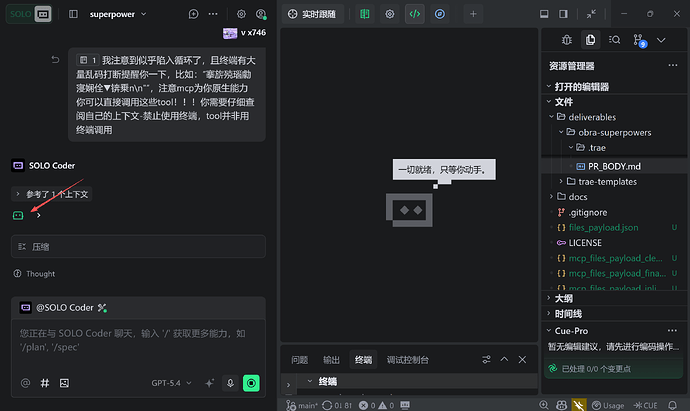This screenshot has height=411, width=690.
Task: Select the explorer files icon
Action: pos(590,40)
